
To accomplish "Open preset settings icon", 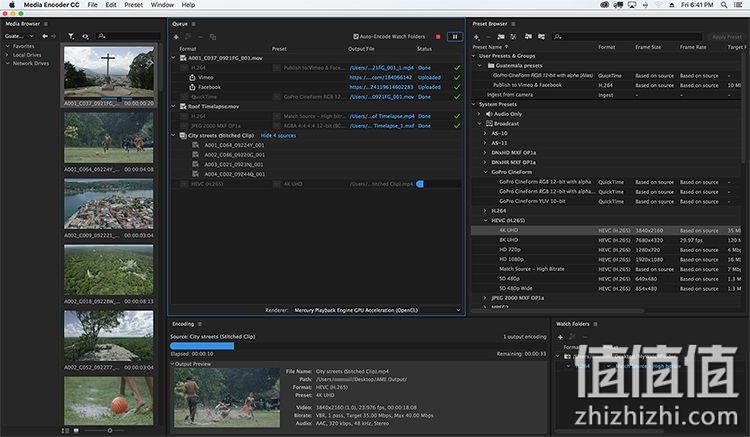I will [513, 37].
